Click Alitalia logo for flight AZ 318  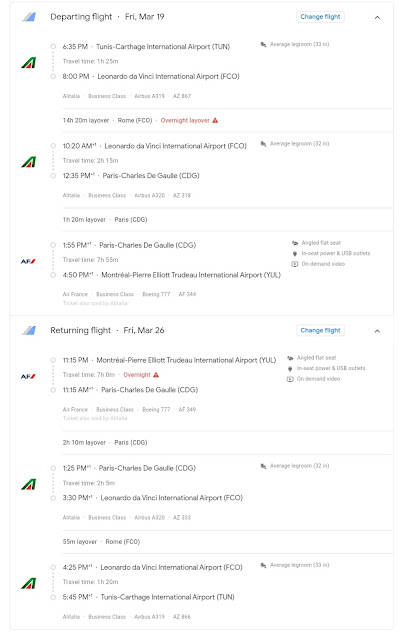coord(29,162)
